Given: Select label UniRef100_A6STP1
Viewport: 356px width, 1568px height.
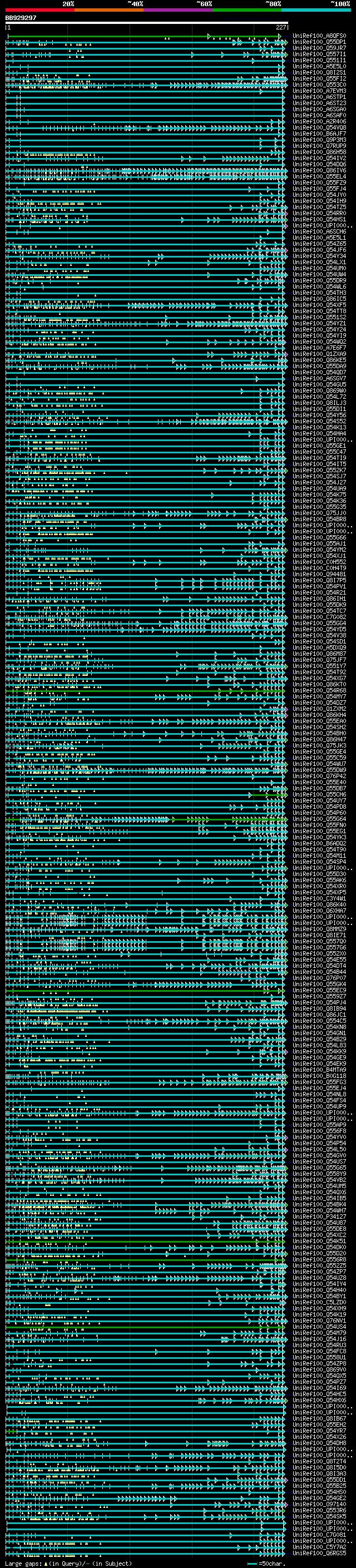Looking at the screenshot, I should [x=319, y=97].
